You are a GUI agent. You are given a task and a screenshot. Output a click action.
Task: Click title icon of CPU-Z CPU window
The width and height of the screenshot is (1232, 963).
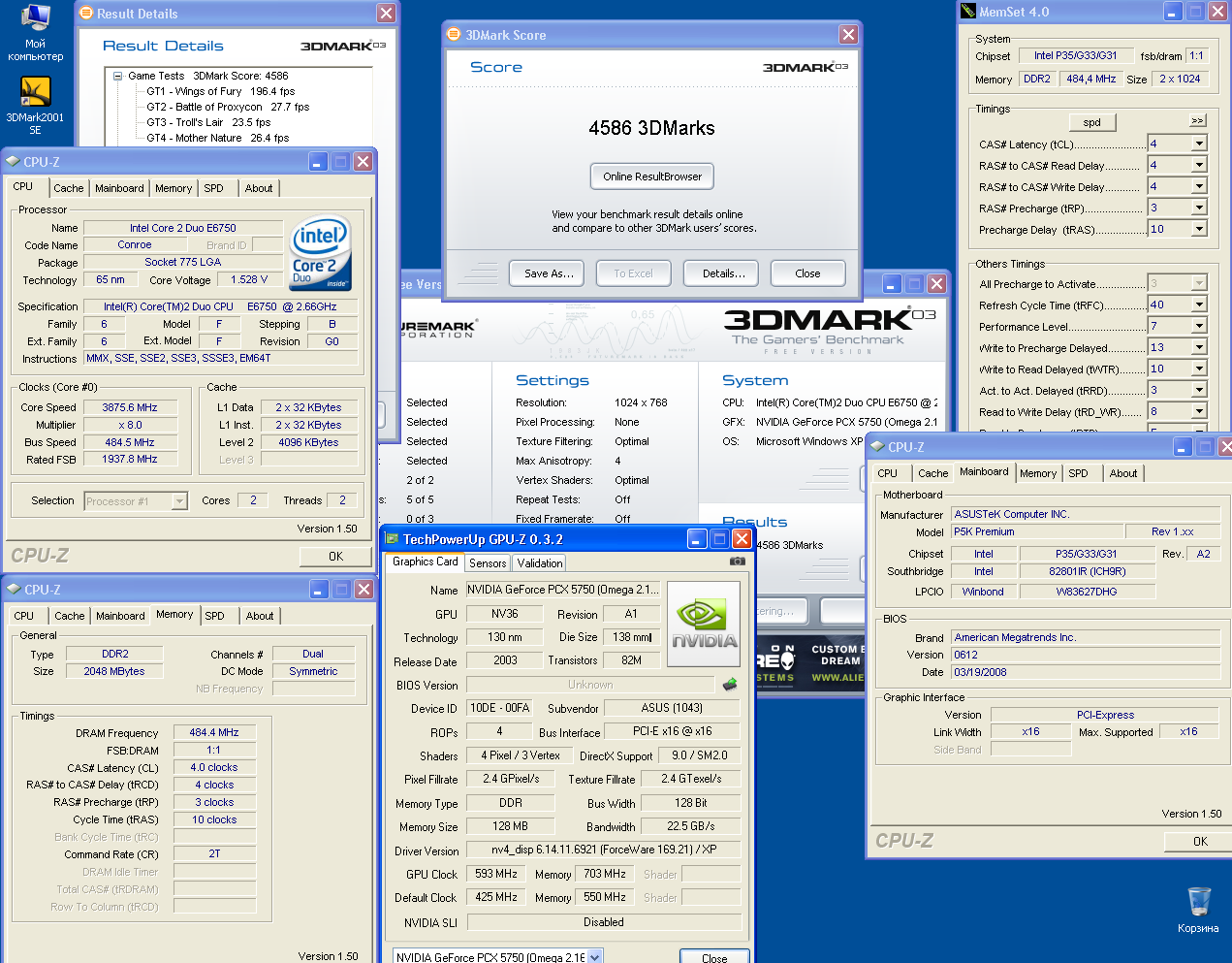point(13,161)
